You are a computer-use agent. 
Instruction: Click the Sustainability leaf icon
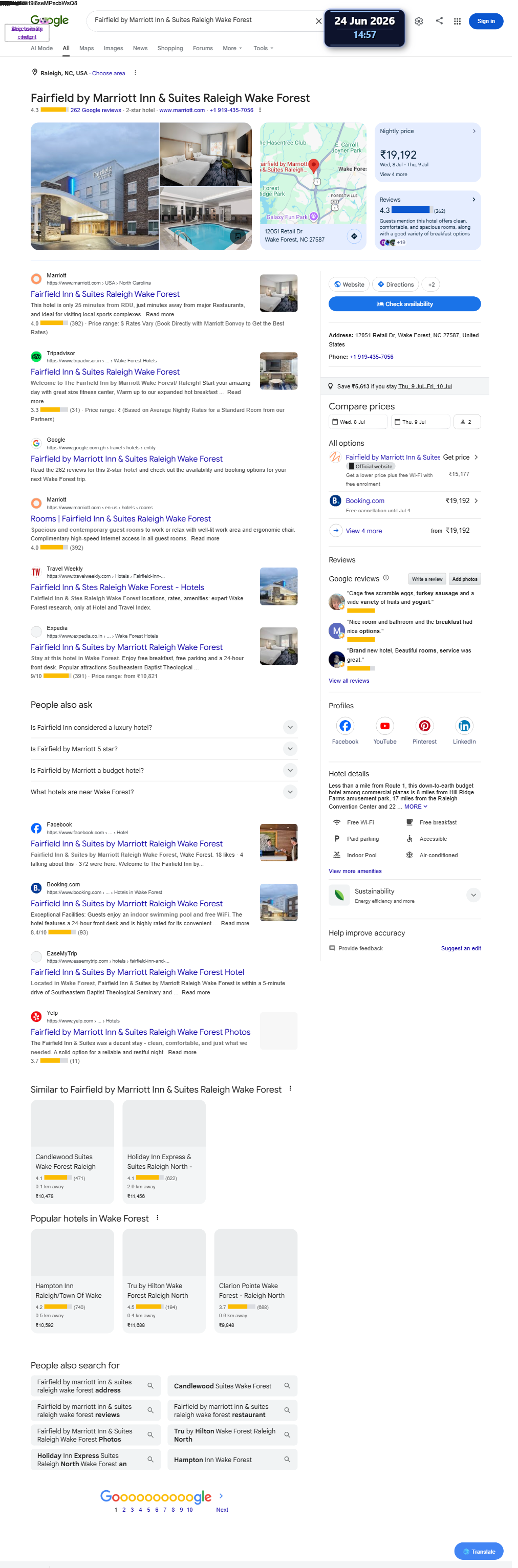339,895
